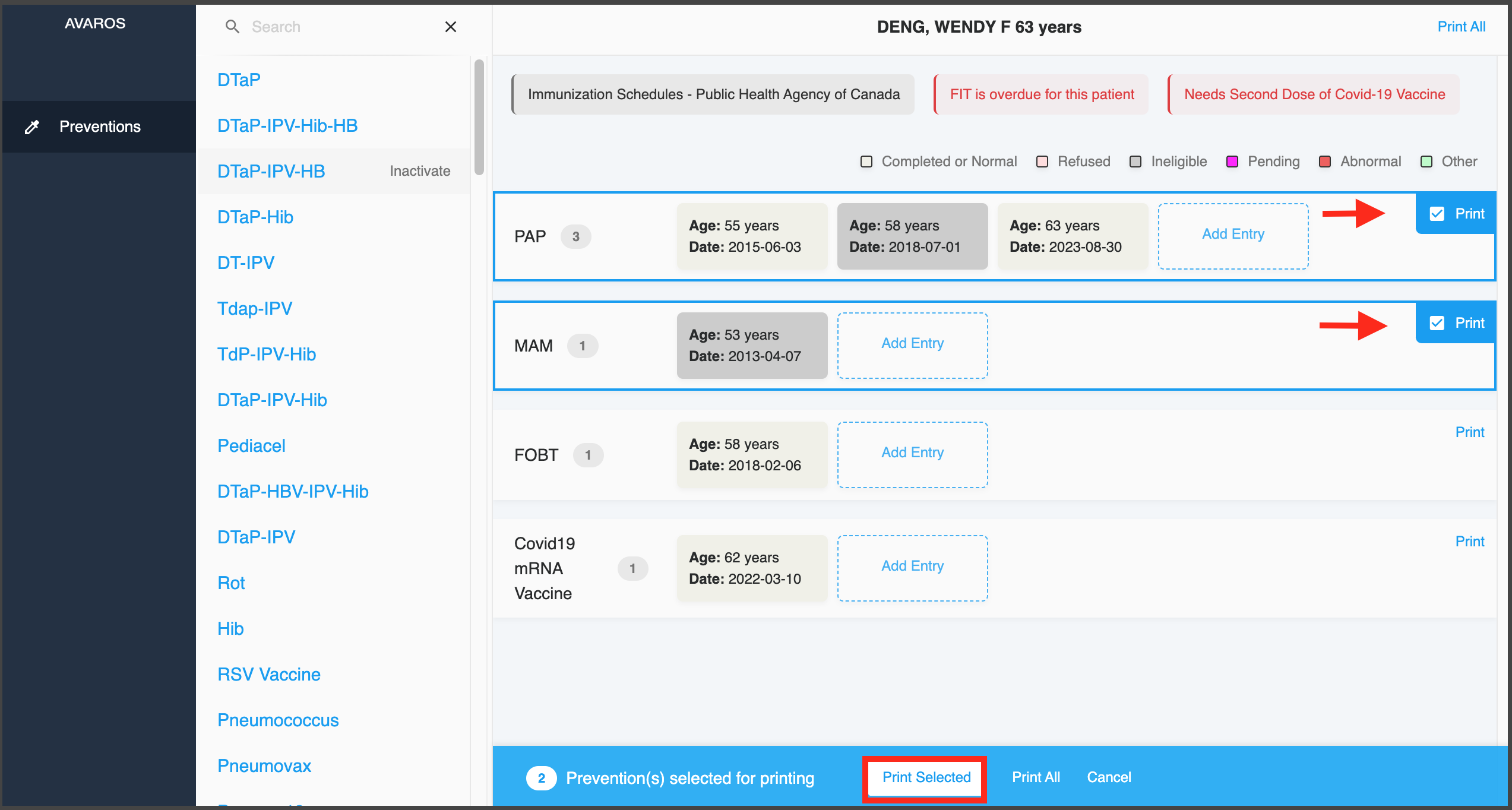Viewport: 1512px width, 810px height.
Task: Open the Preventions sidebar item
Action: pos(98,126)
